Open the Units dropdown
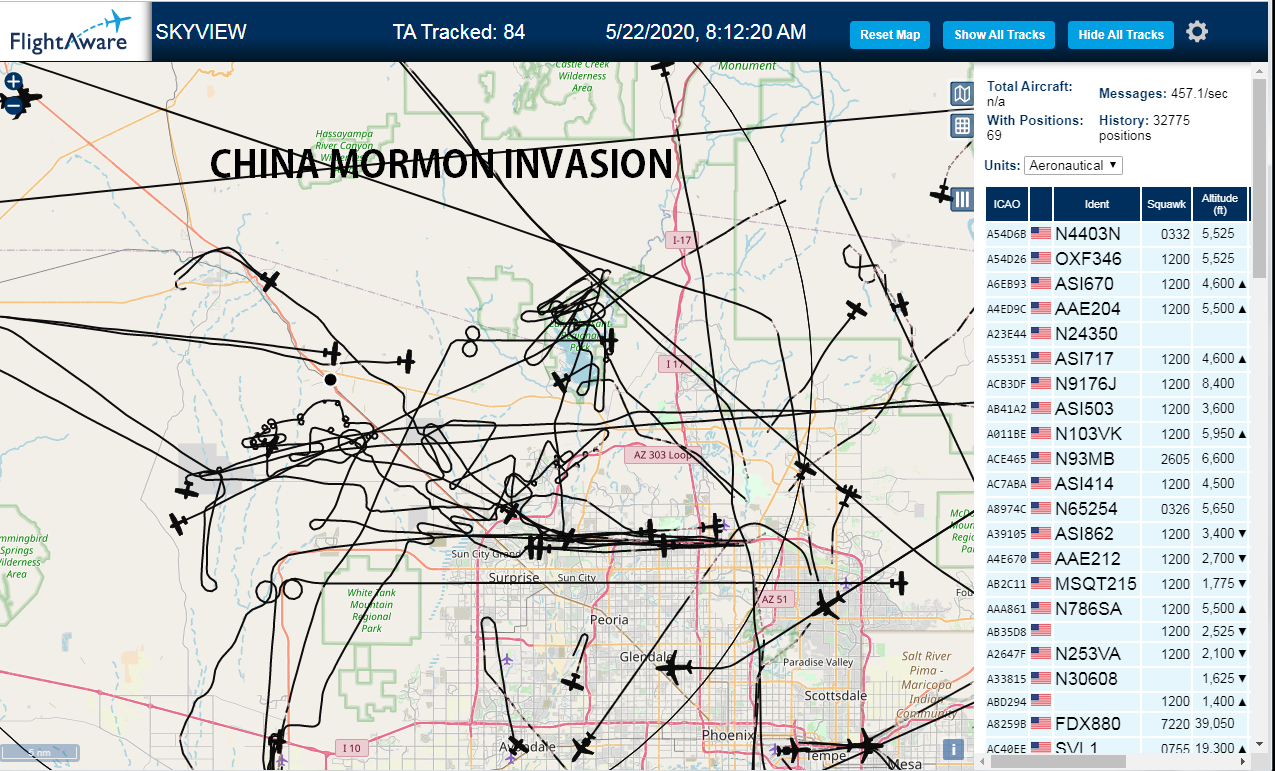The height and width of the screenshot is (771, 1275). pyautogui.click(x=1073, y=165)
